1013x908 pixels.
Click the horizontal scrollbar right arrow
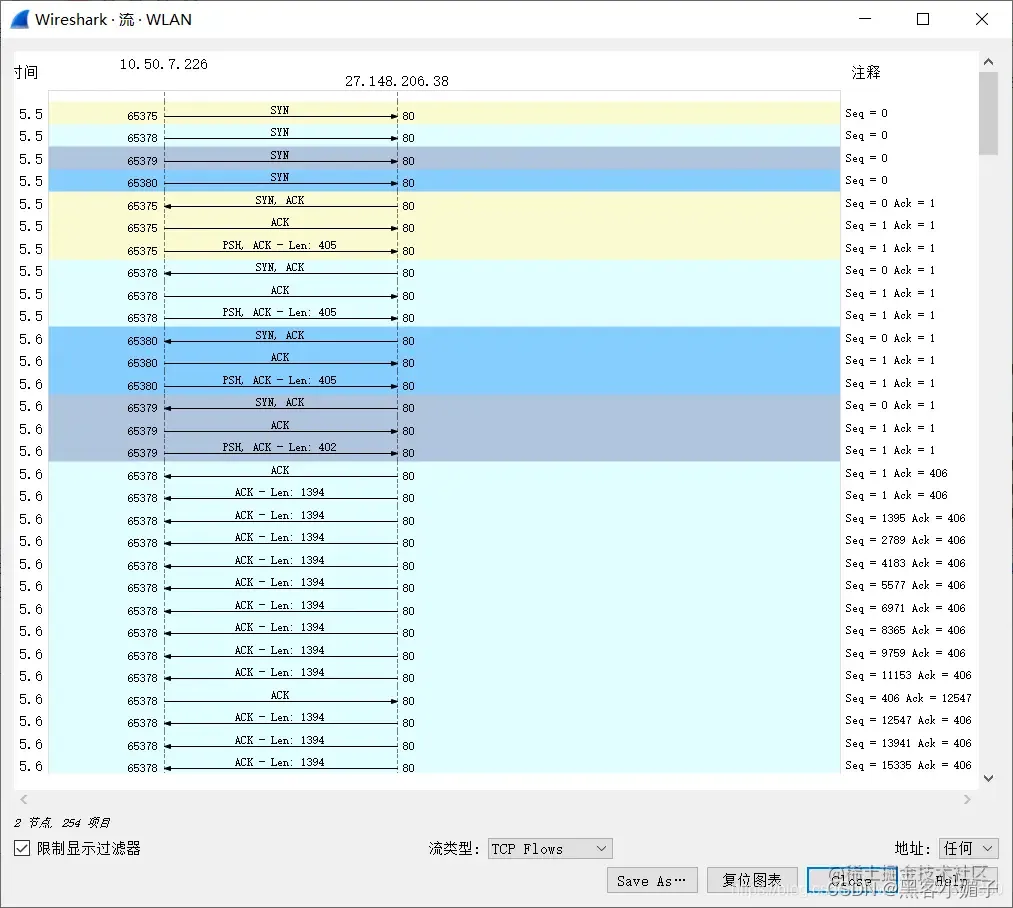[x=967, y=799]
